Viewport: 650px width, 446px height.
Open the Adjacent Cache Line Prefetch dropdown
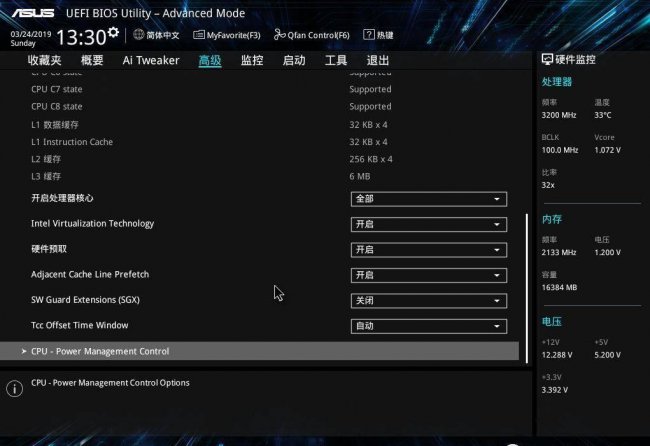pos(429,275)
